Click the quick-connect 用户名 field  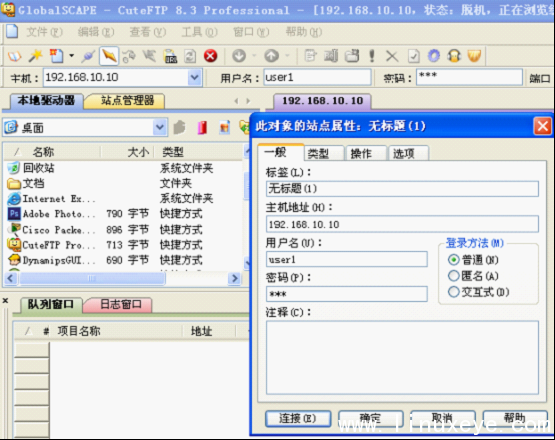(x=317, y=77)
